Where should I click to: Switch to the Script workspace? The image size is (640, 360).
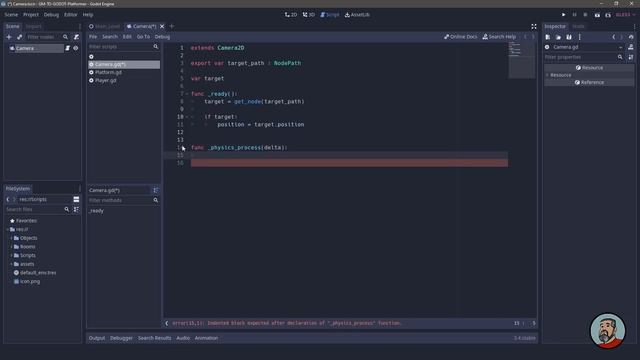(329, 15)
